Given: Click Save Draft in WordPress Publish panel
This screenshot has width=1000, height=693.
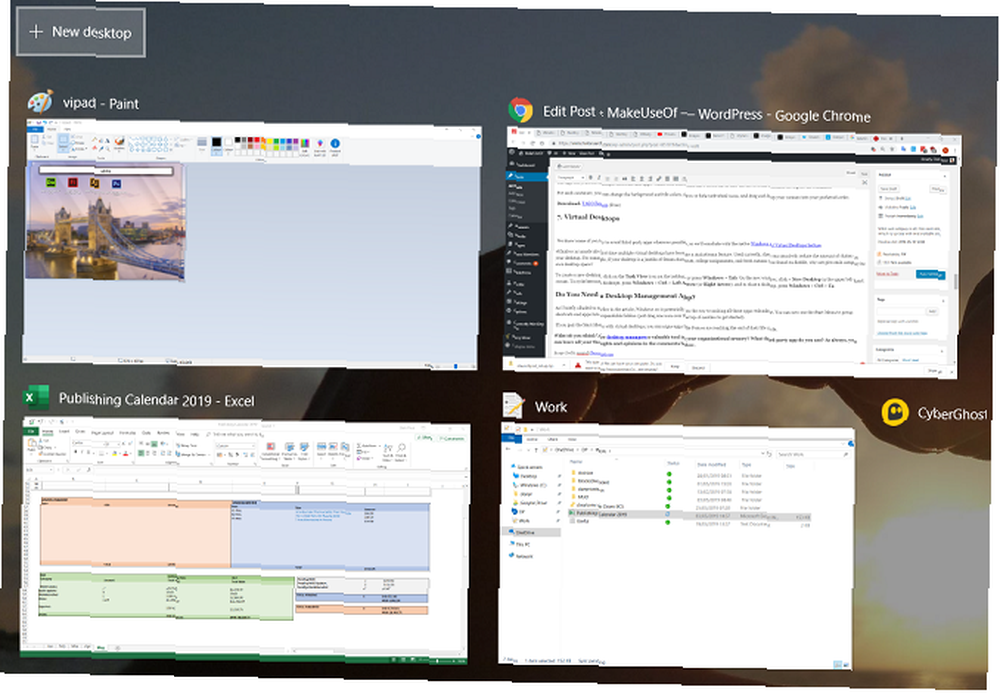Looking at the screenshot, I should (x=888, y=189).
